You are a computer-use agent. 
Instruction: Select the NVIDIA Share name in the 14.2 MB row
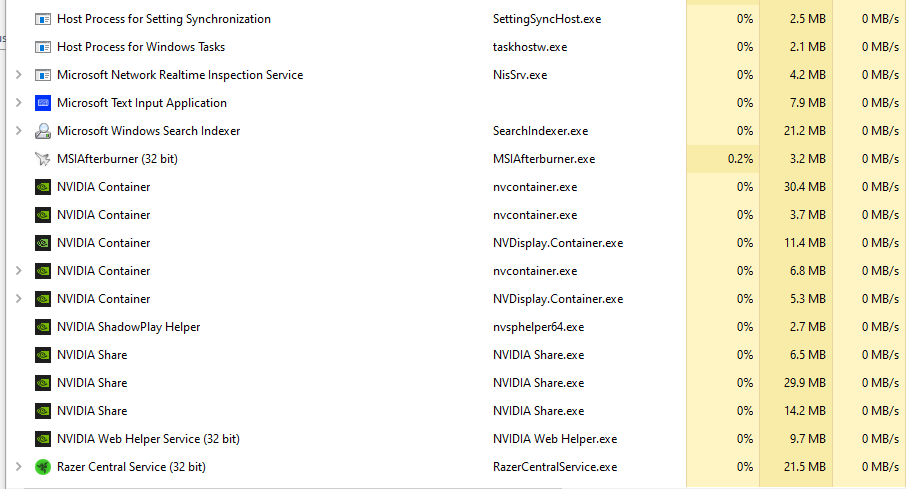(92, 411)
